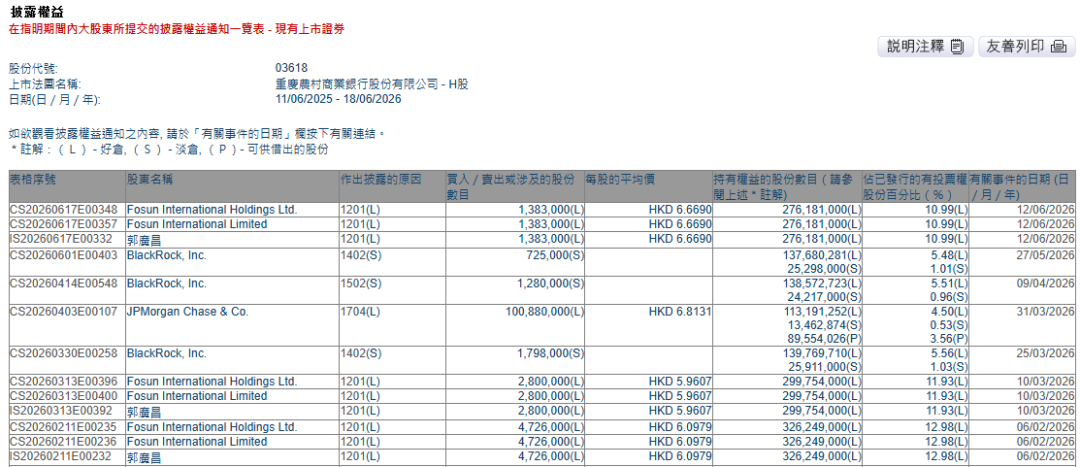Screen dimensions: 1080x467
Task: Click form serial CS20260330E00258
Action: (64, 353)
